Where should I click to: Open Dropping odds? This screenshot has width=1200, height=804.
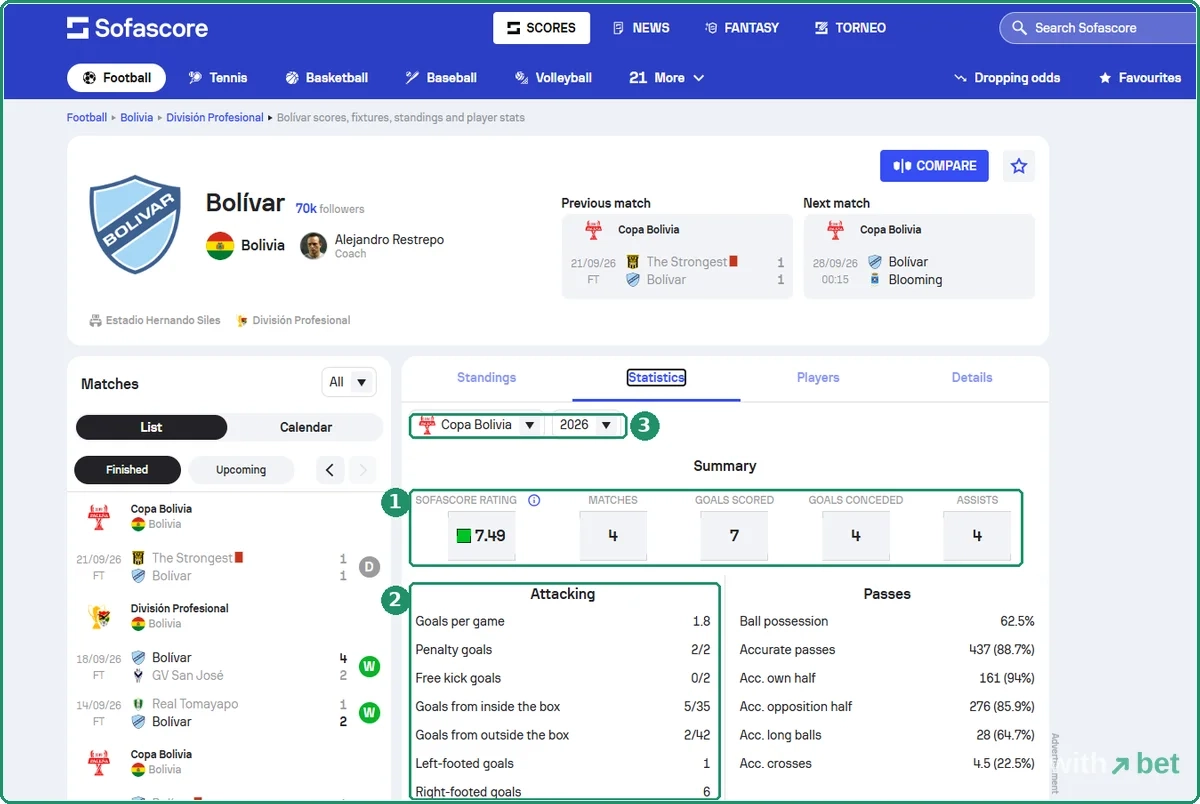(1007, 78)
